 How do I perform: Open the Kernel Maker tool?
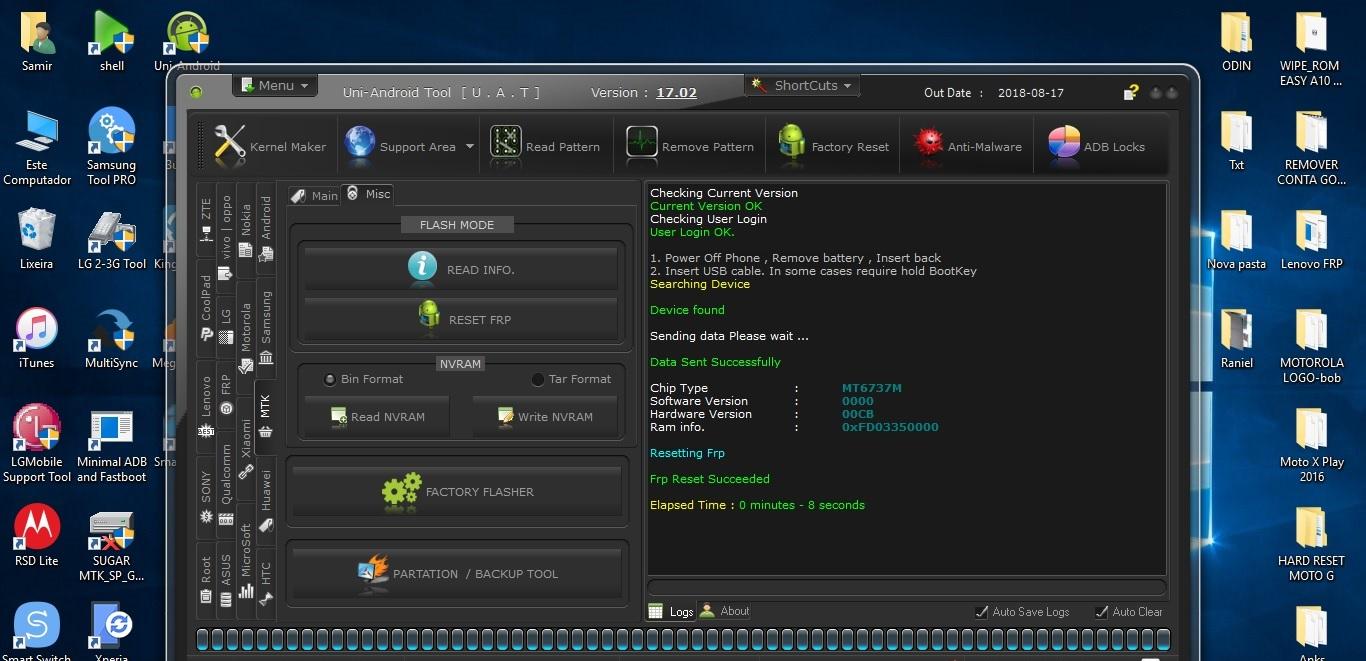click(270, 146)
